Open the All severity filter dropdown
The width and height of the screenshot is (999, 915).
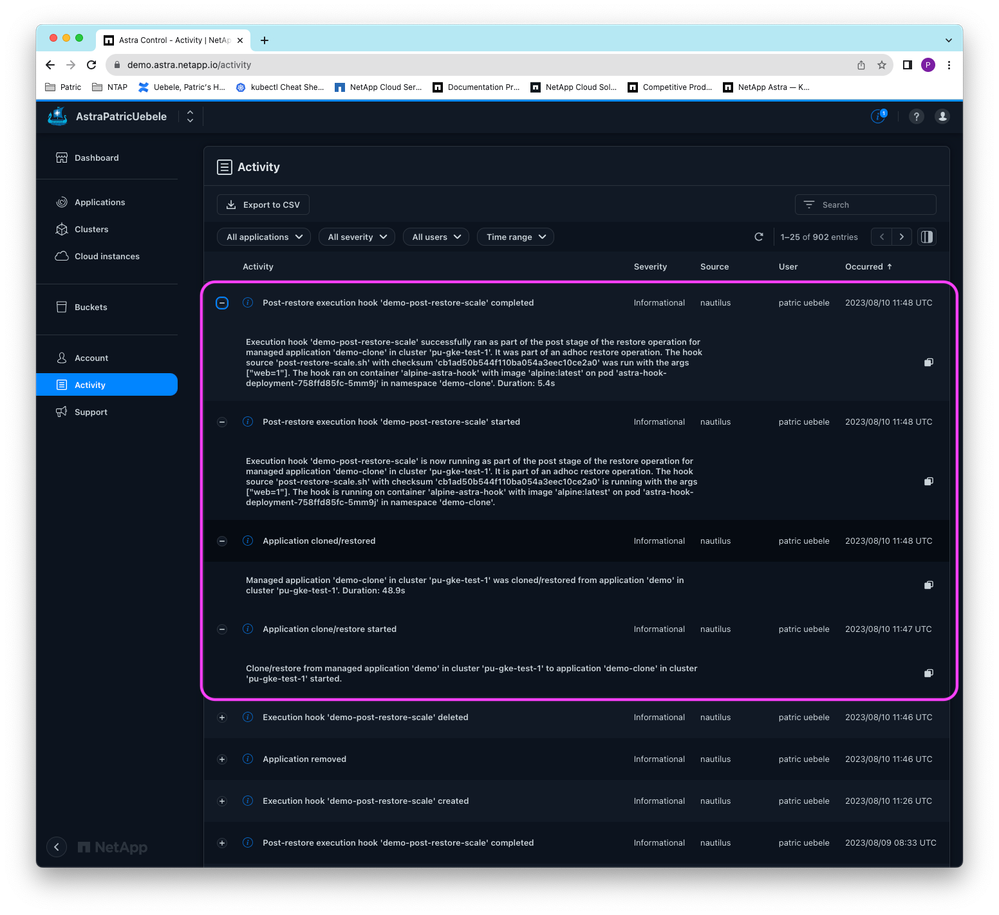tap(357, 237)
